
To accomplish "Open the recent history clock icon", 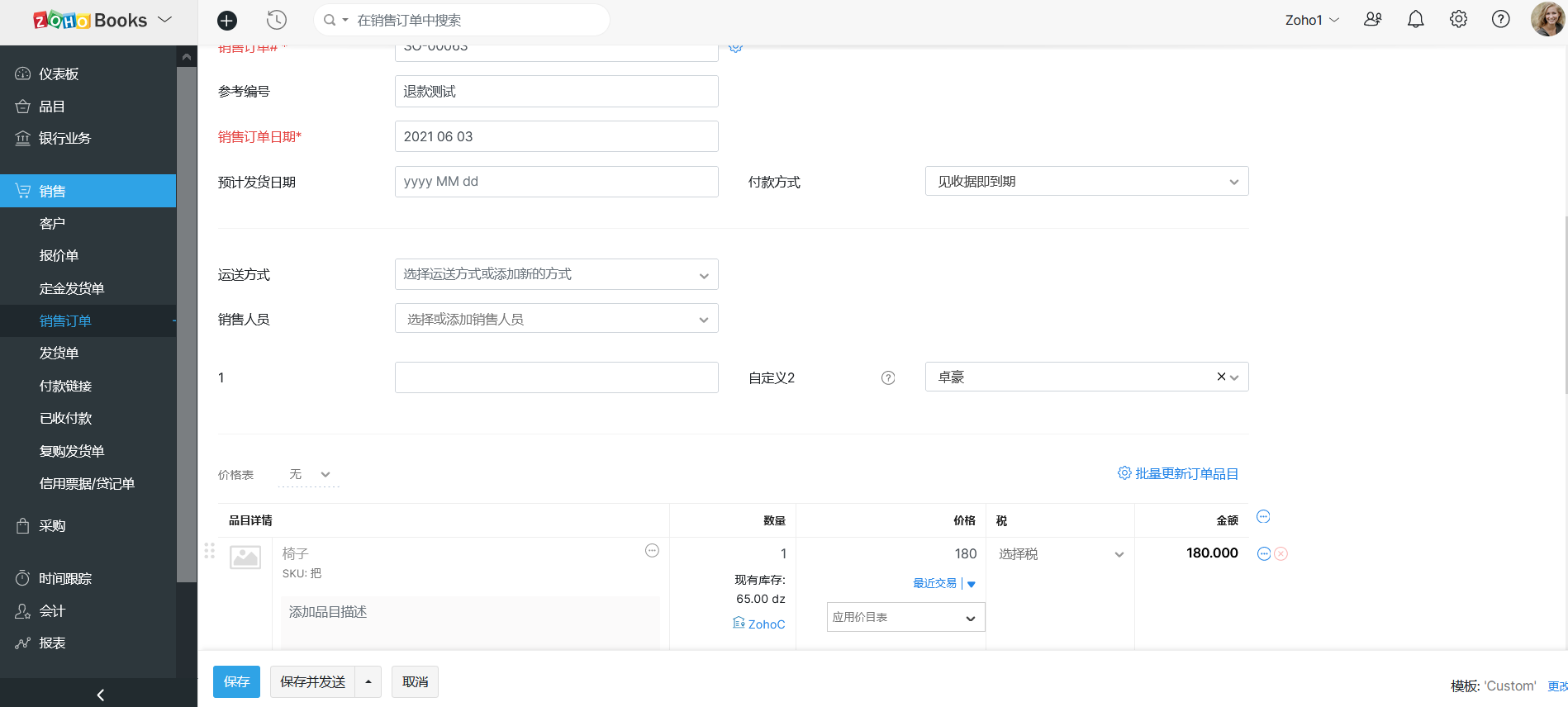I will point(277,21).
